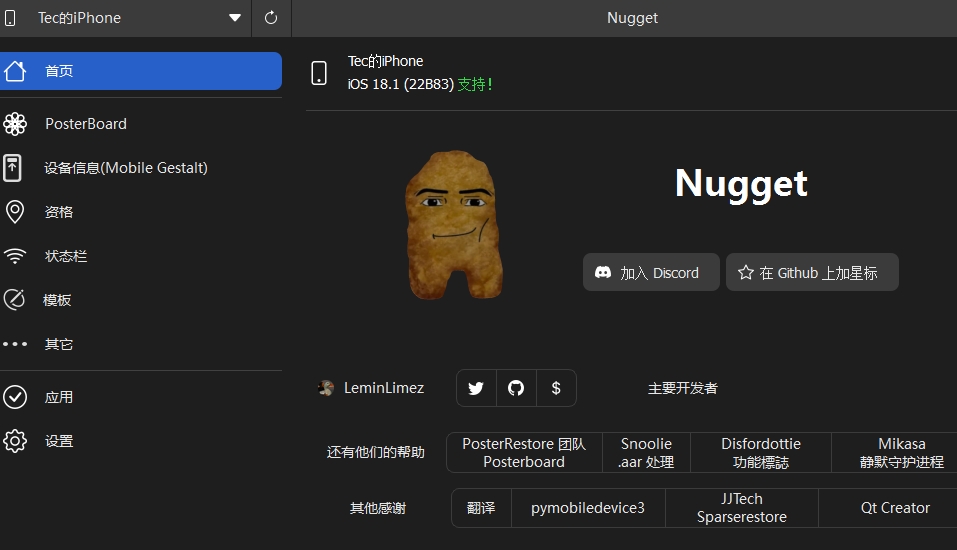Click the refresh device list icon
This screenshot has height=550, width=957.
(x=271, y=18)
